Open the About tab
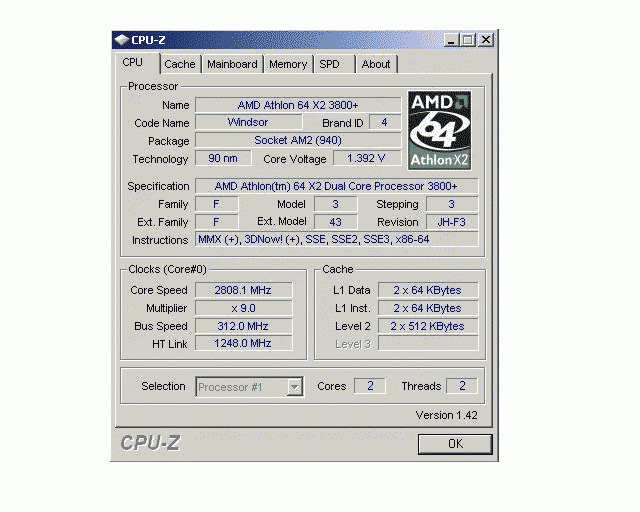 (x=376, y=64)
